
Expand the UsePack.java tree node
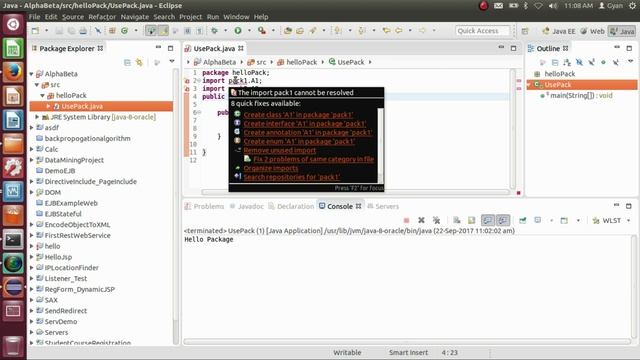(48, 106)
